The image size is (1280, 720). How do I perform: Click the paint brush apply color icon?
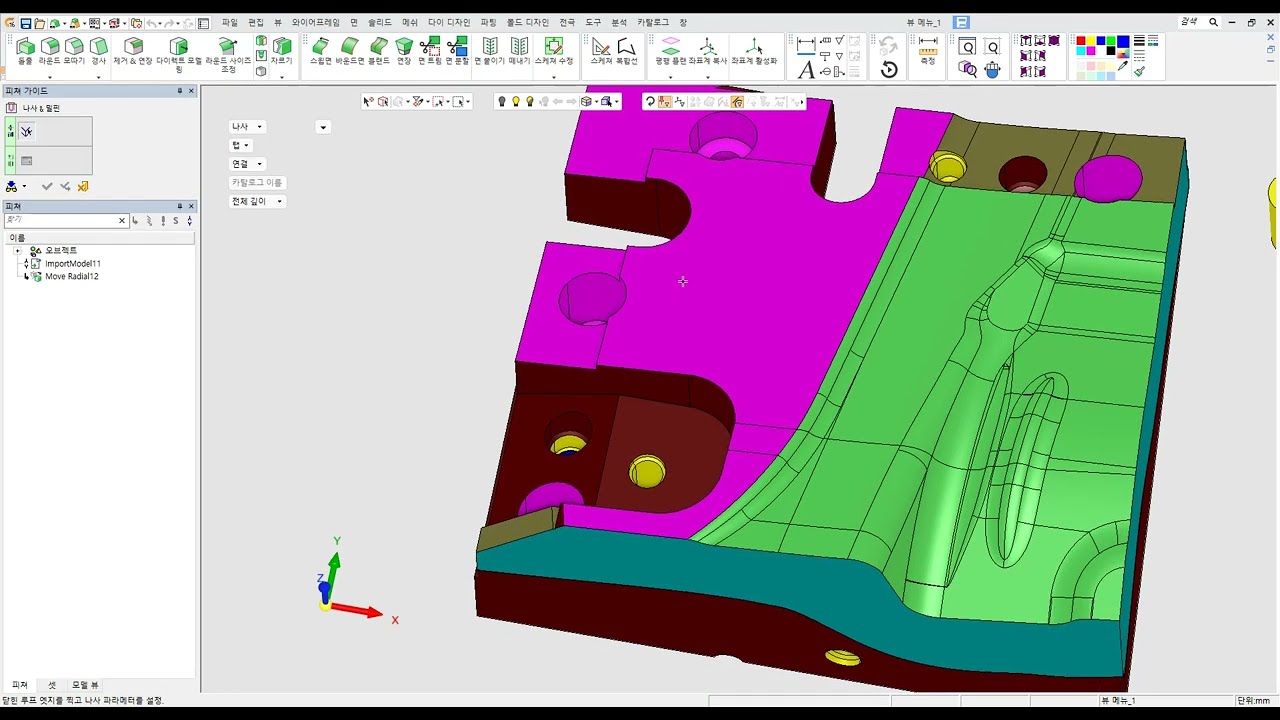1139,70
